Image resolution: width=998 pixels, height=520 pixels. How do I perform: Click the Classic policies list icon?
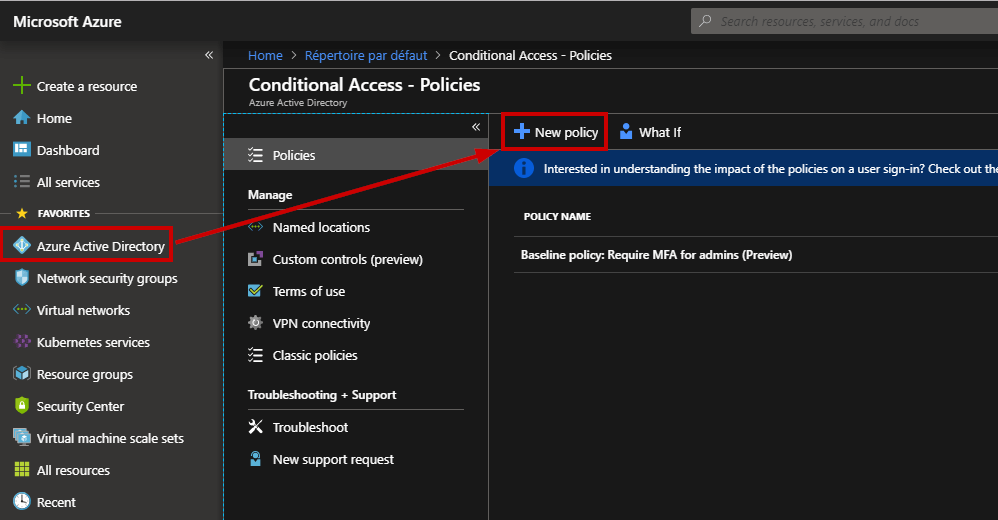point(255,355)
